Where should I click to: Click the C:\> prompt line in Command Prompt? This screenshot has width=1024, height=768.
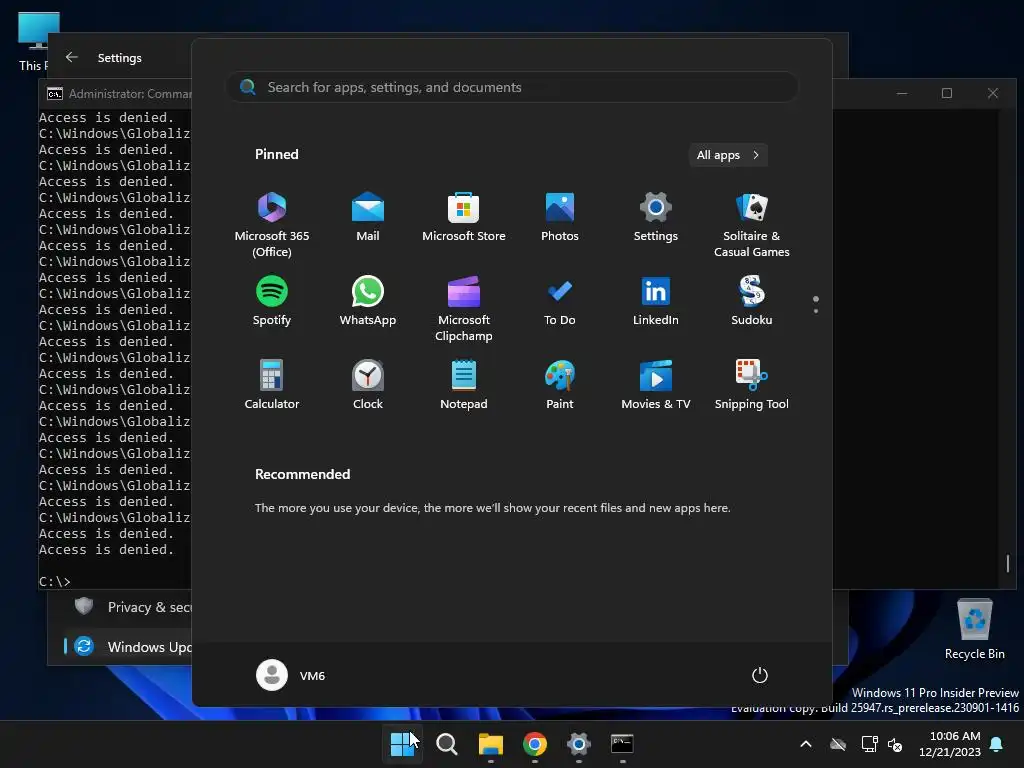(x=55, y=581)
